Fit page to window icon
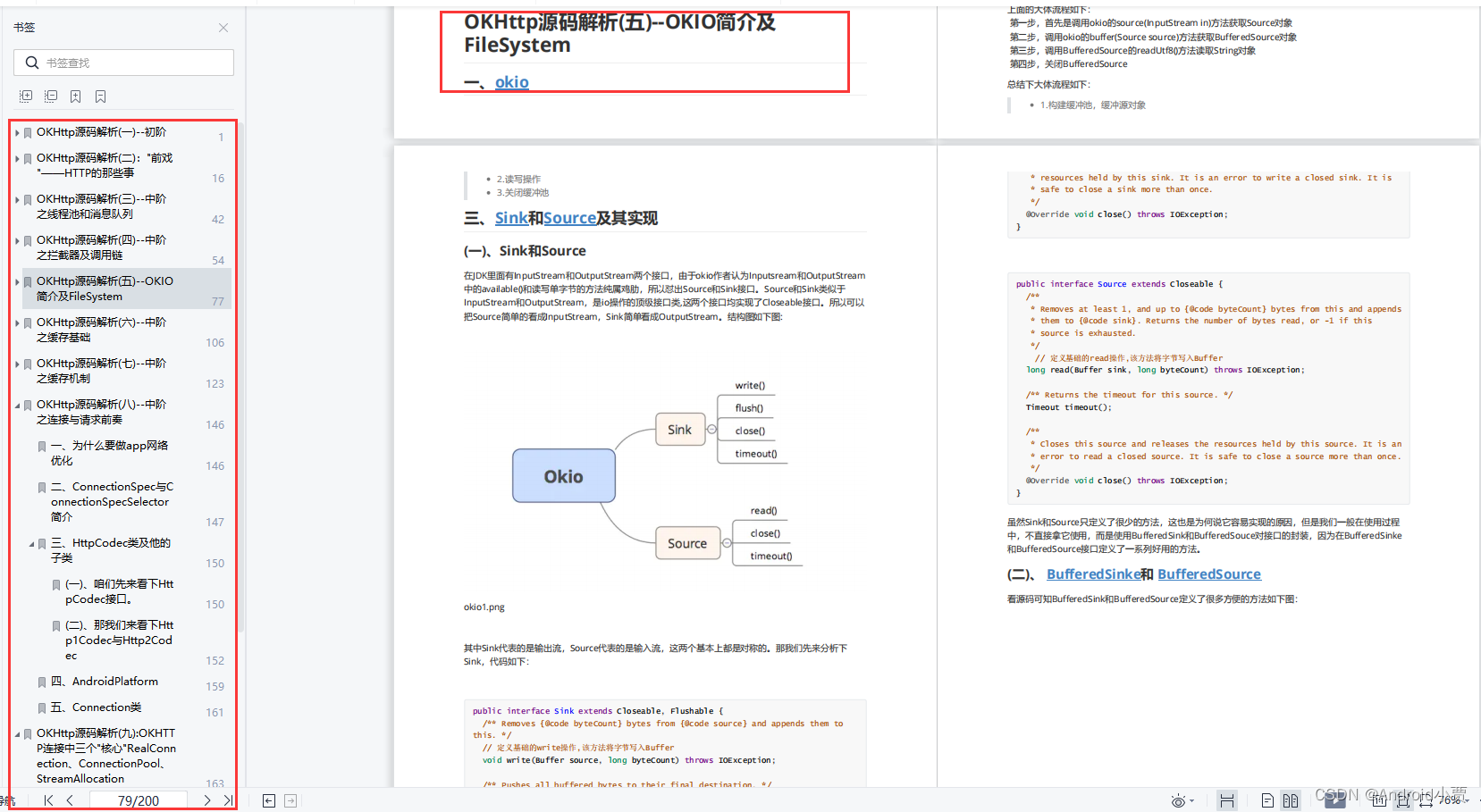 coord(1403,801)
